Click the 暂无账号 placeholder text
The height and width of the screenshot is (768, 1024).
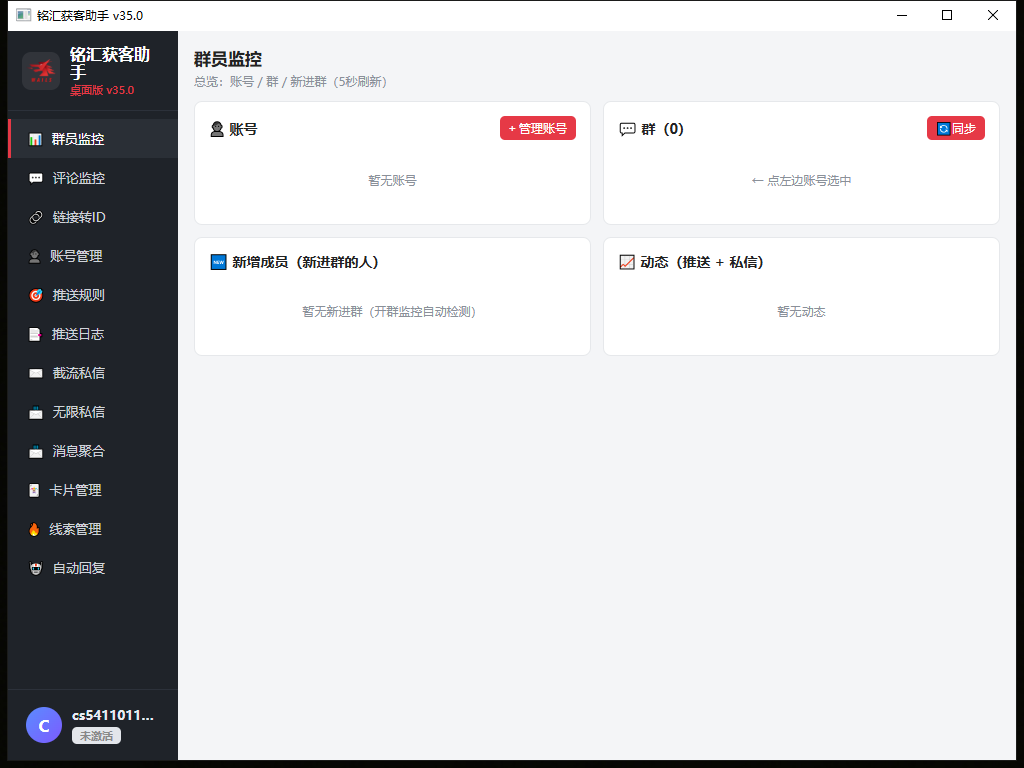392,181
